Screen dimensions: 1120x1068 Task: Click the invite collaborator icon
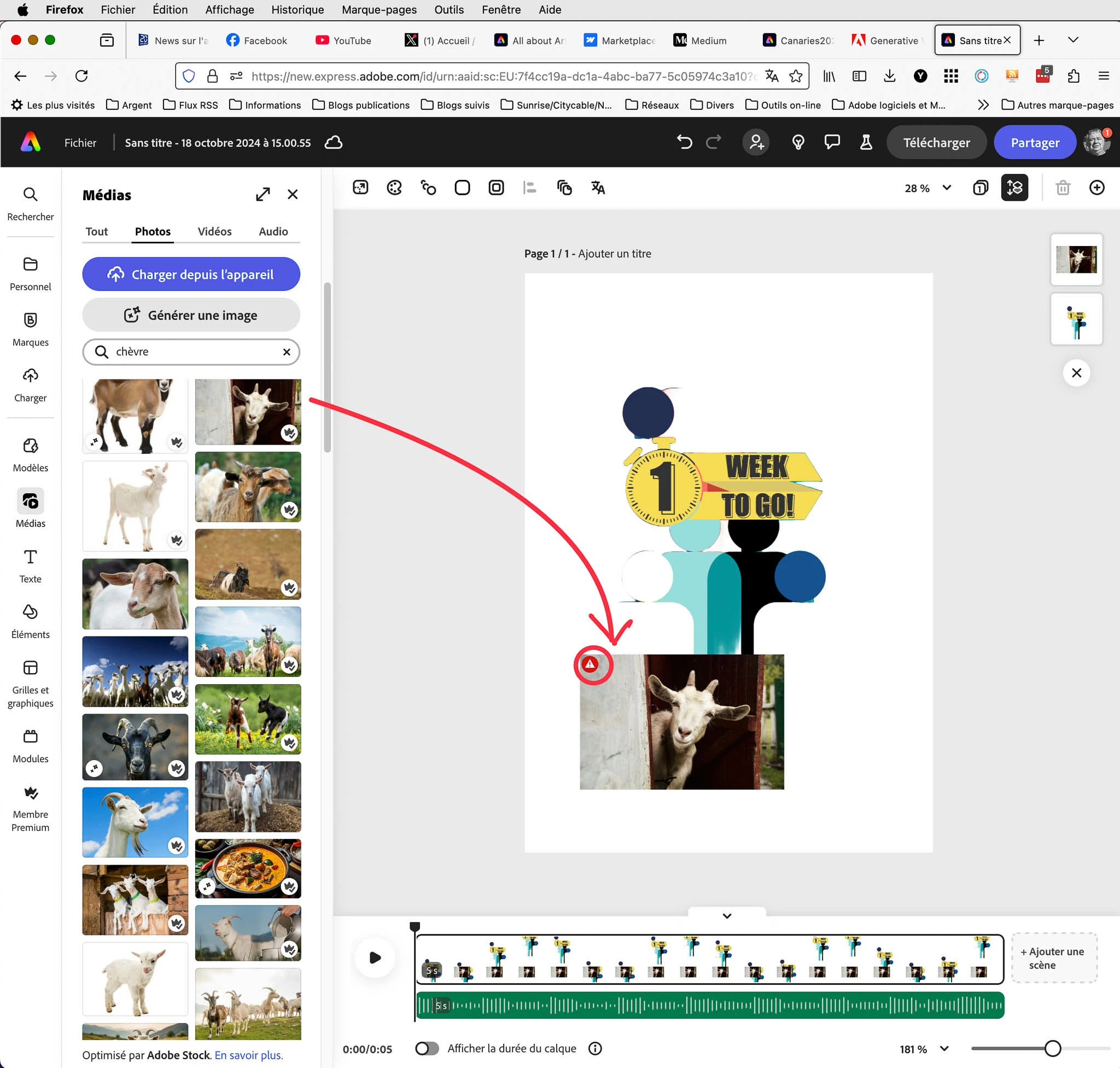(x=756, y=142)
